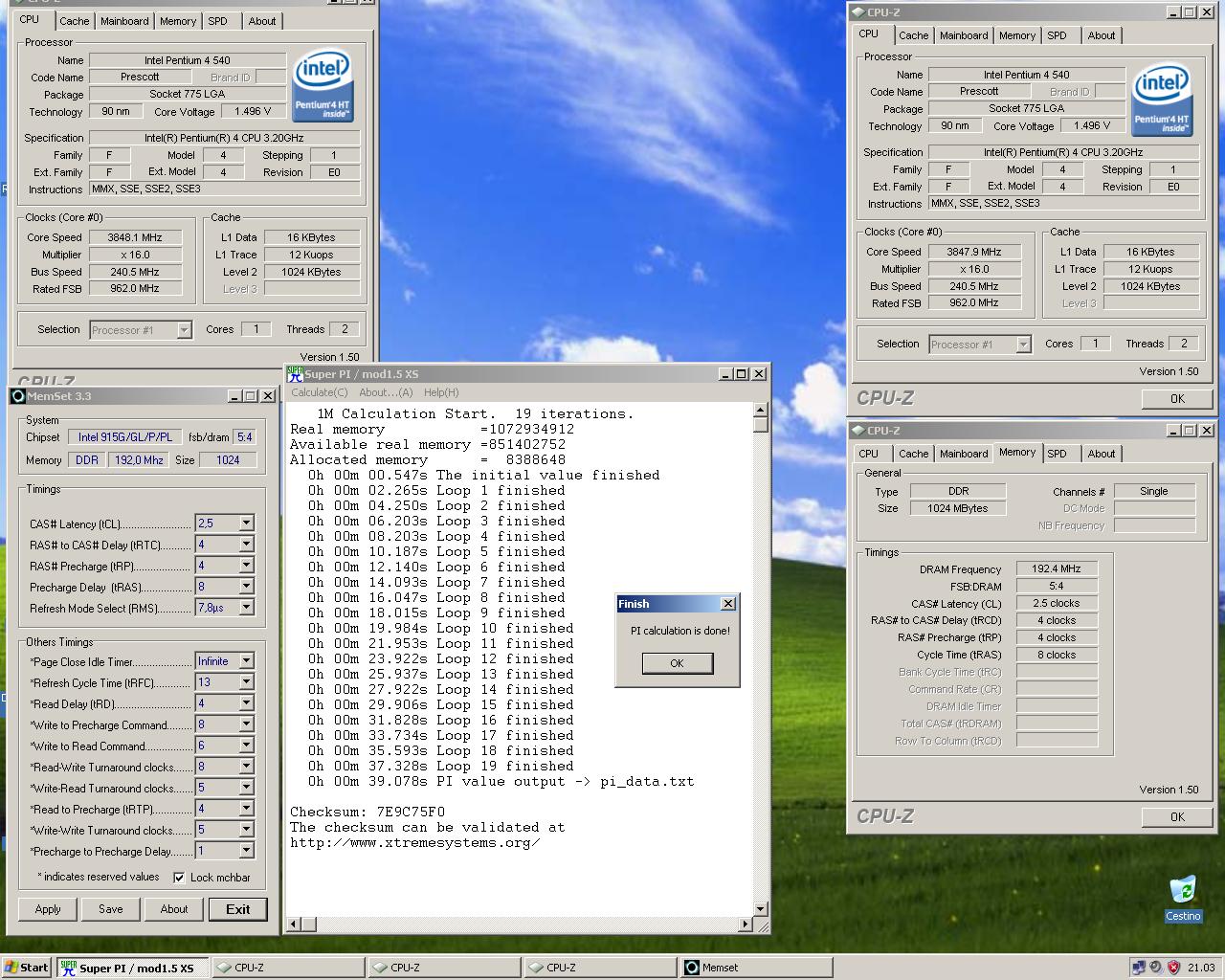This screenshot has height=980, width=1225.
Task: Open the Precharge to Precharge Delay dropdown
Action: click(x=246, y=851)
